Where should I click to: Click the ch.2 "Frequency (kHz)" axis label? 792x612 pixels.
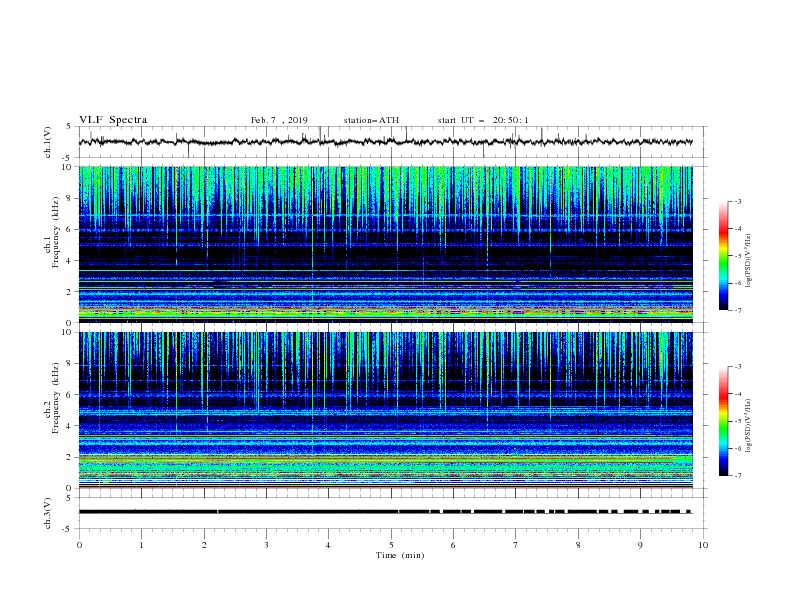tap(56, 398)
